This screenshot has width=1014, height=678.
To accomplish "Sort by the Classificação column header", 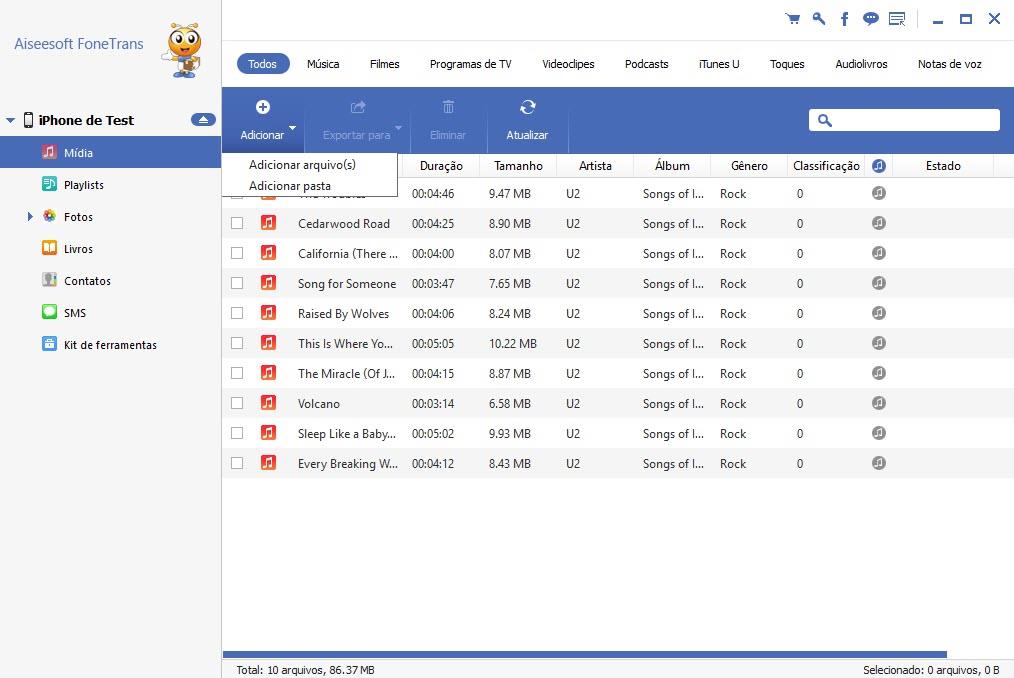I will pyautogui.click(x=826, y=166).
